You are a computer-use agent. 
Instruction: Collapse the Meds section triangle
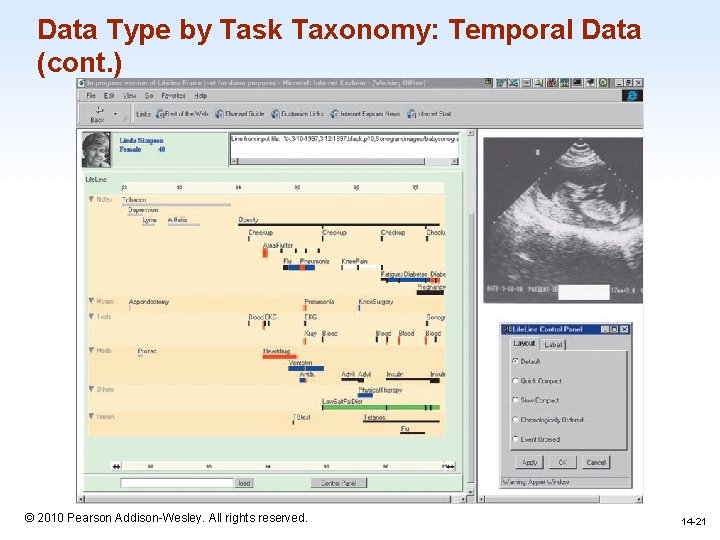pyautogui.click(x=91, y=350)
